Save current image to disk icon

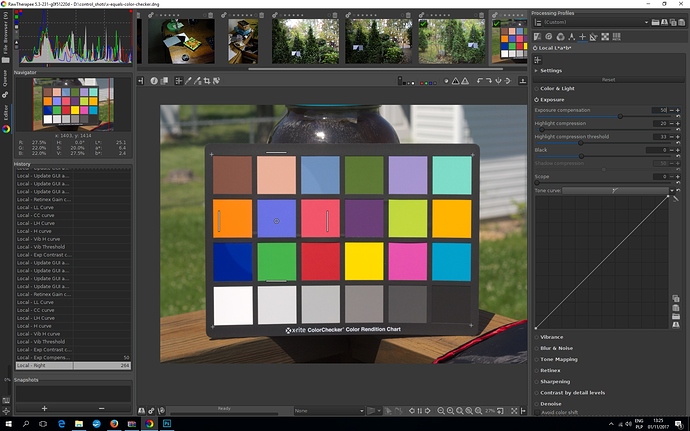[x=142, y=411]
